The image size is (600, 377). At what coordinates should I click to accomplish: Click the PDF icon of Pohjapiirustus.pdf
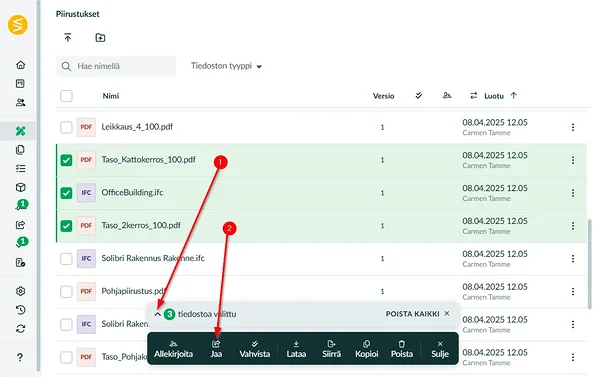pos(86,292)
